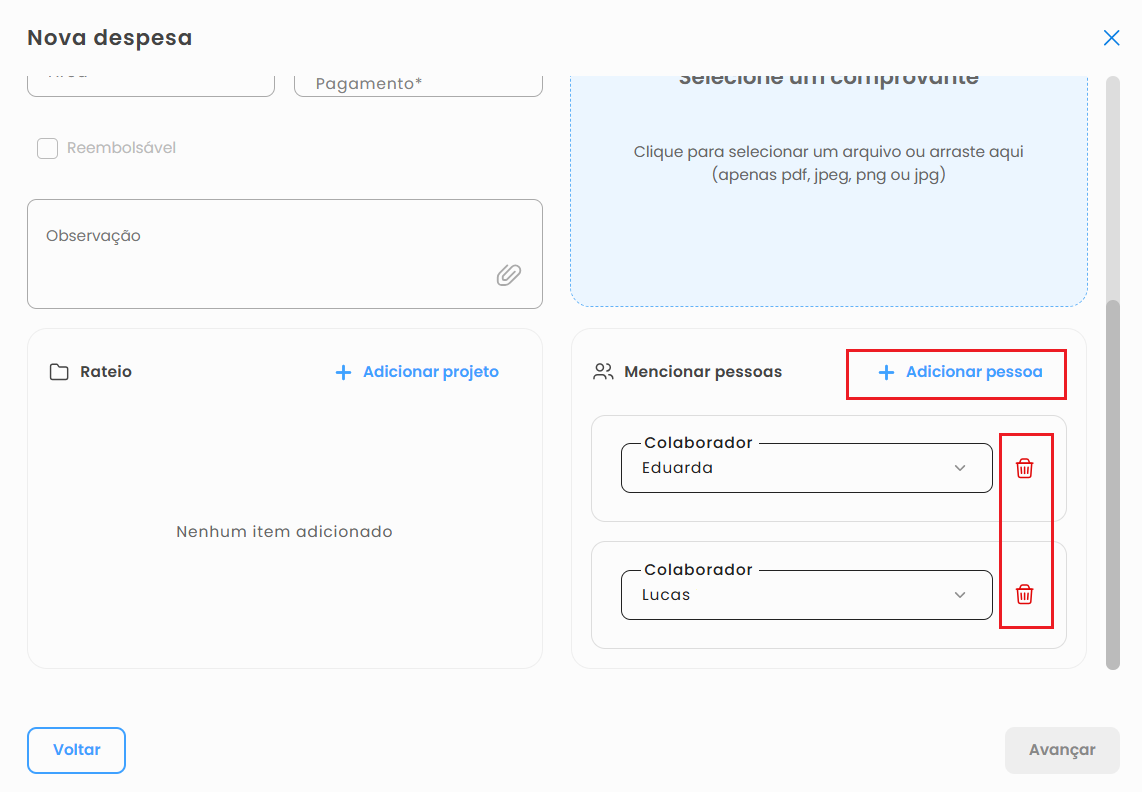
Task: Expand the chevron in the Lucas field
Action: pos(960,595)
